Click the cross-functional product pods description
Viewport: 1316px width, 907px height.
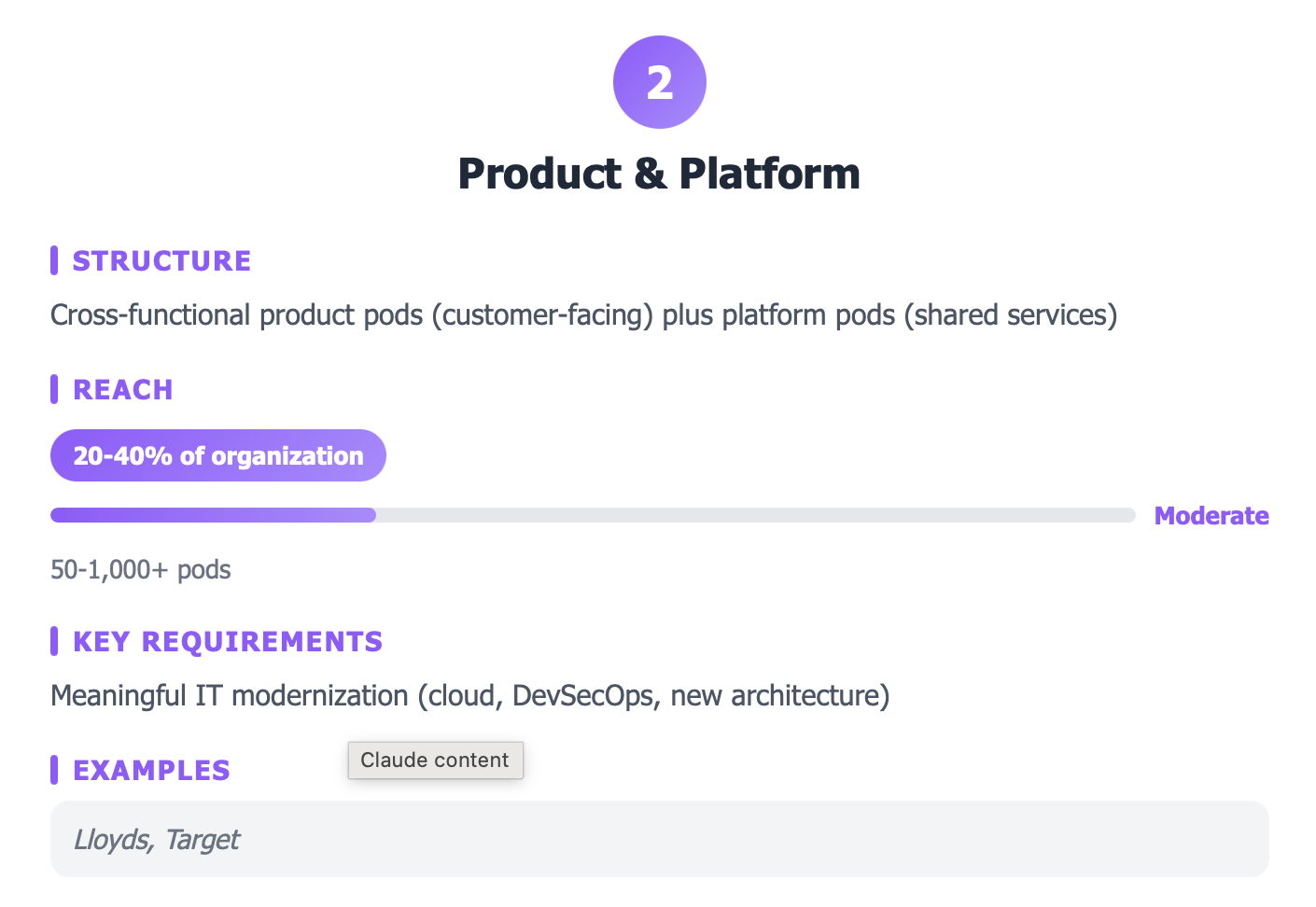click(583, 315)
